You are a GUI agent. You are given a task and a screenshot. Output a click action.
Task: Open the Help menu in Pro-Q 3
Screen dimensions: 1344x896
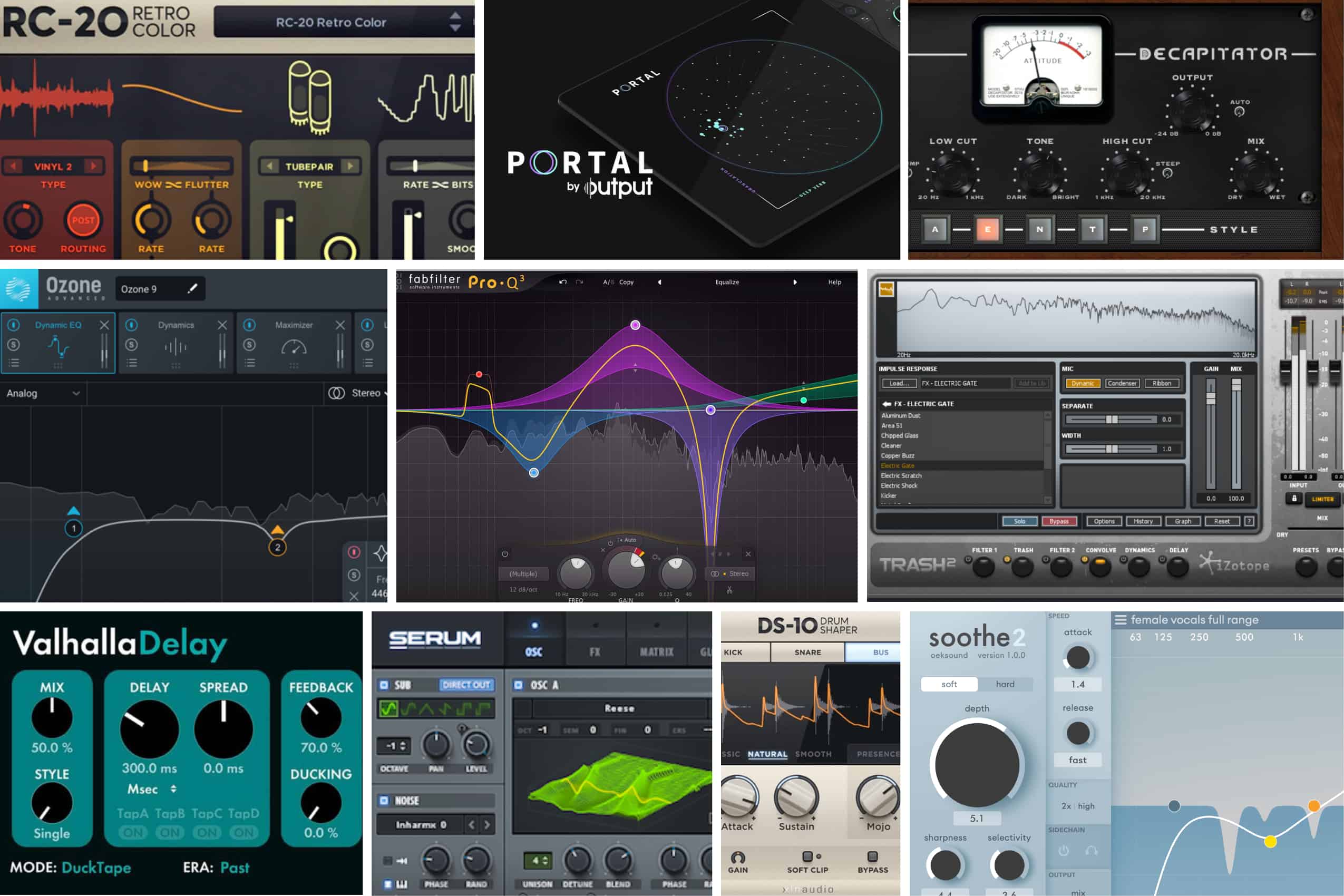[x=834, y=282]
